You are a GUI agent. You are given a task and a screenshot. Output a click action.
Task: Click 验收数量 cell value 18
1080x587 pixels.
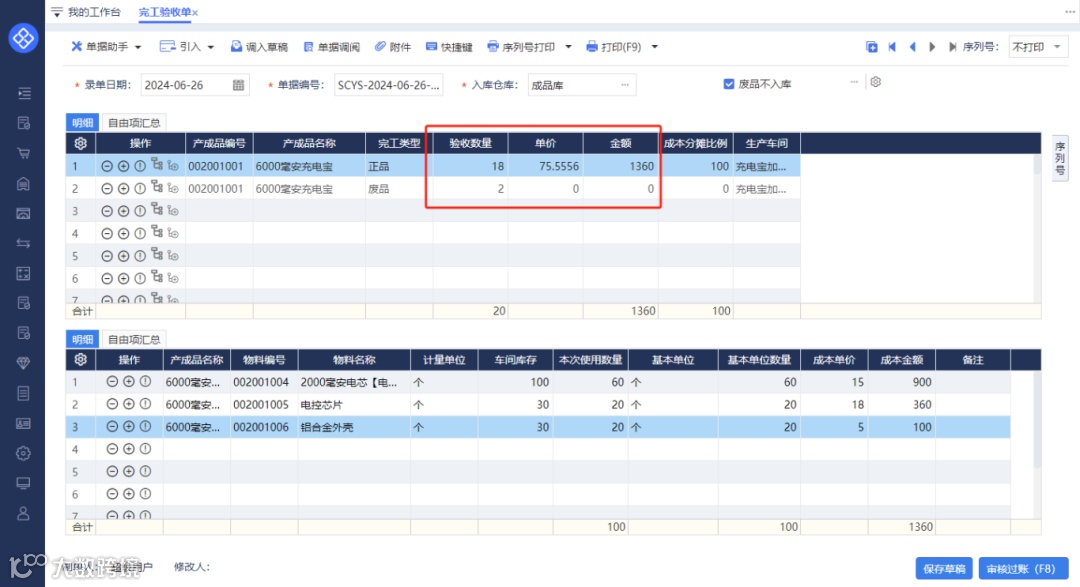tap(470, 166)
